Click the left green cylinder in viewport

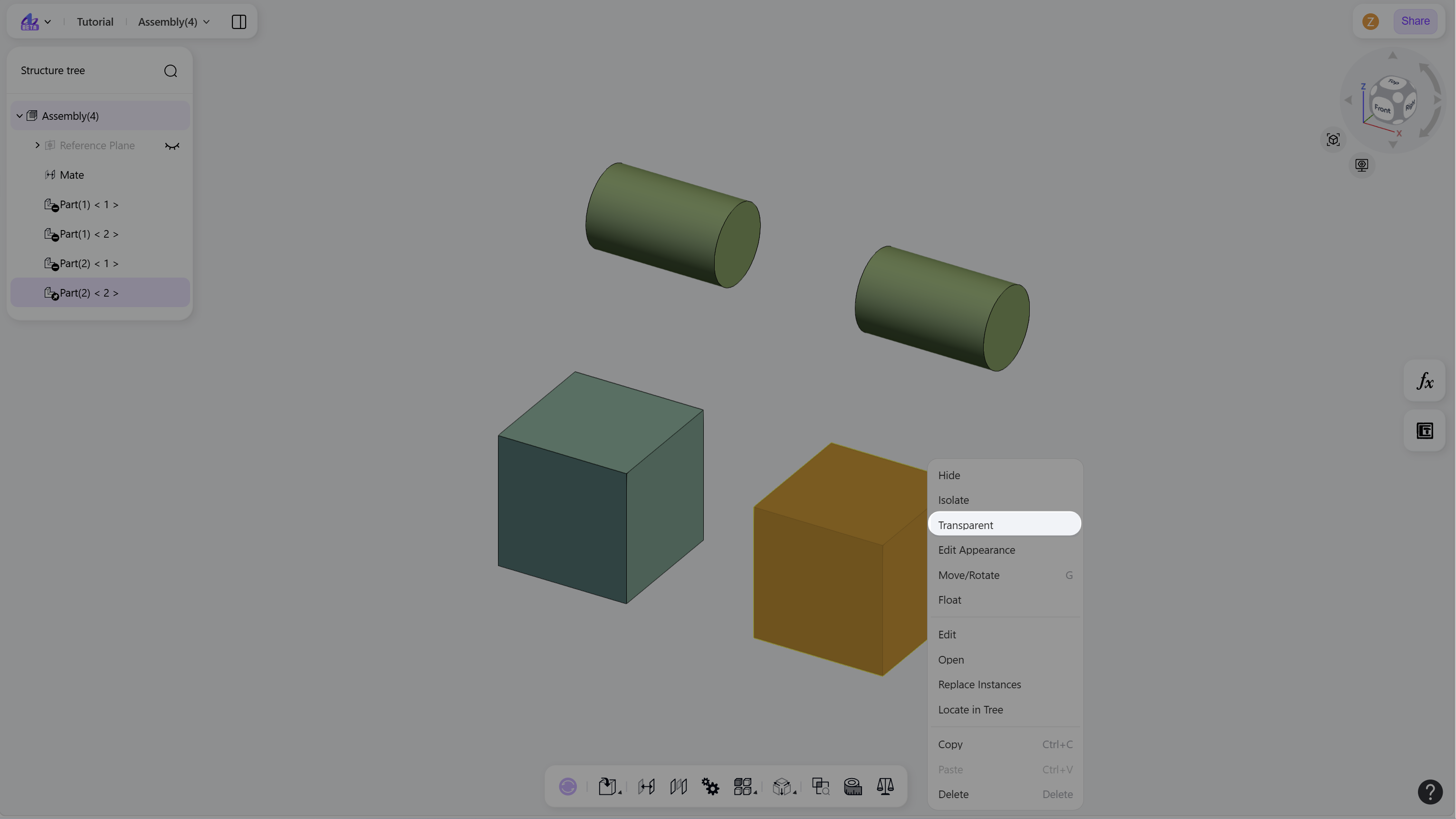tap(672, 225)
